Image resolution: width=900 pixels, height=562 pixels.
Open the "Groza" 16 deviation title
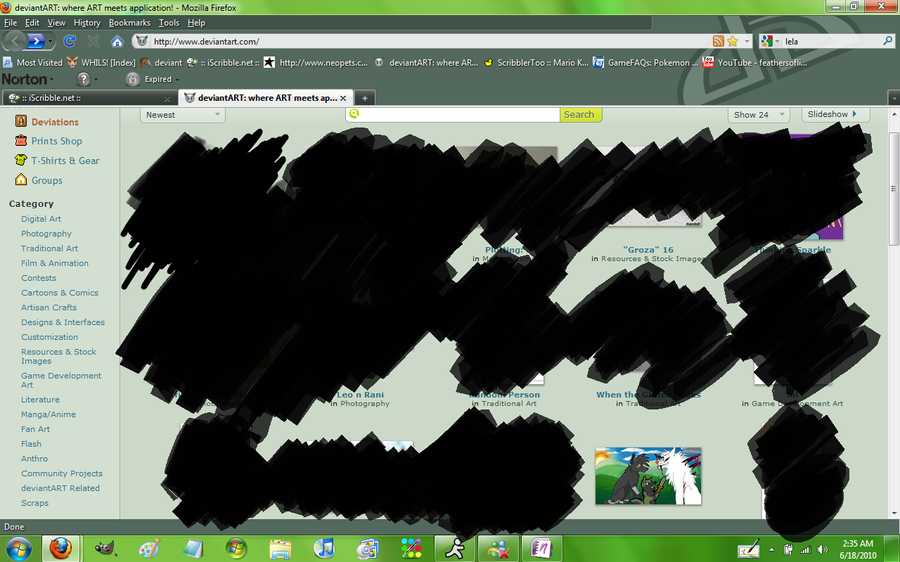(648, 250)
